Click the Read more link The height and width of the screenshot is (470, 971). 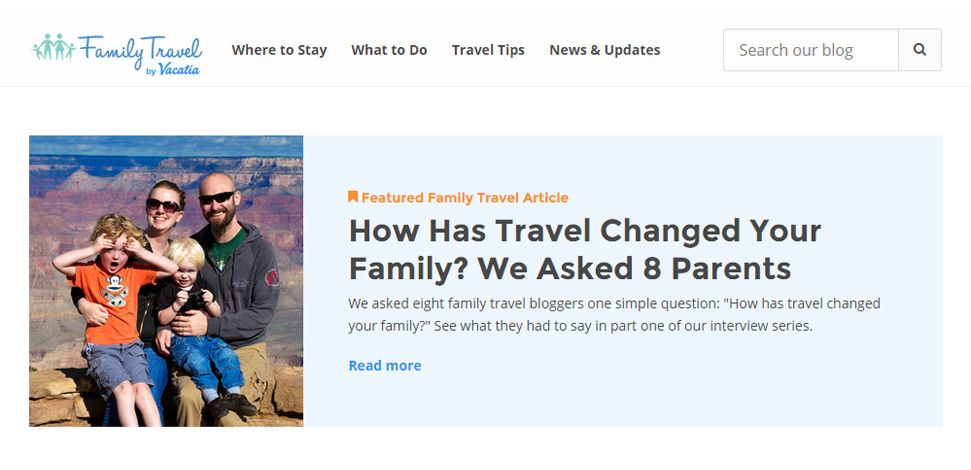[x=385, y=365]
